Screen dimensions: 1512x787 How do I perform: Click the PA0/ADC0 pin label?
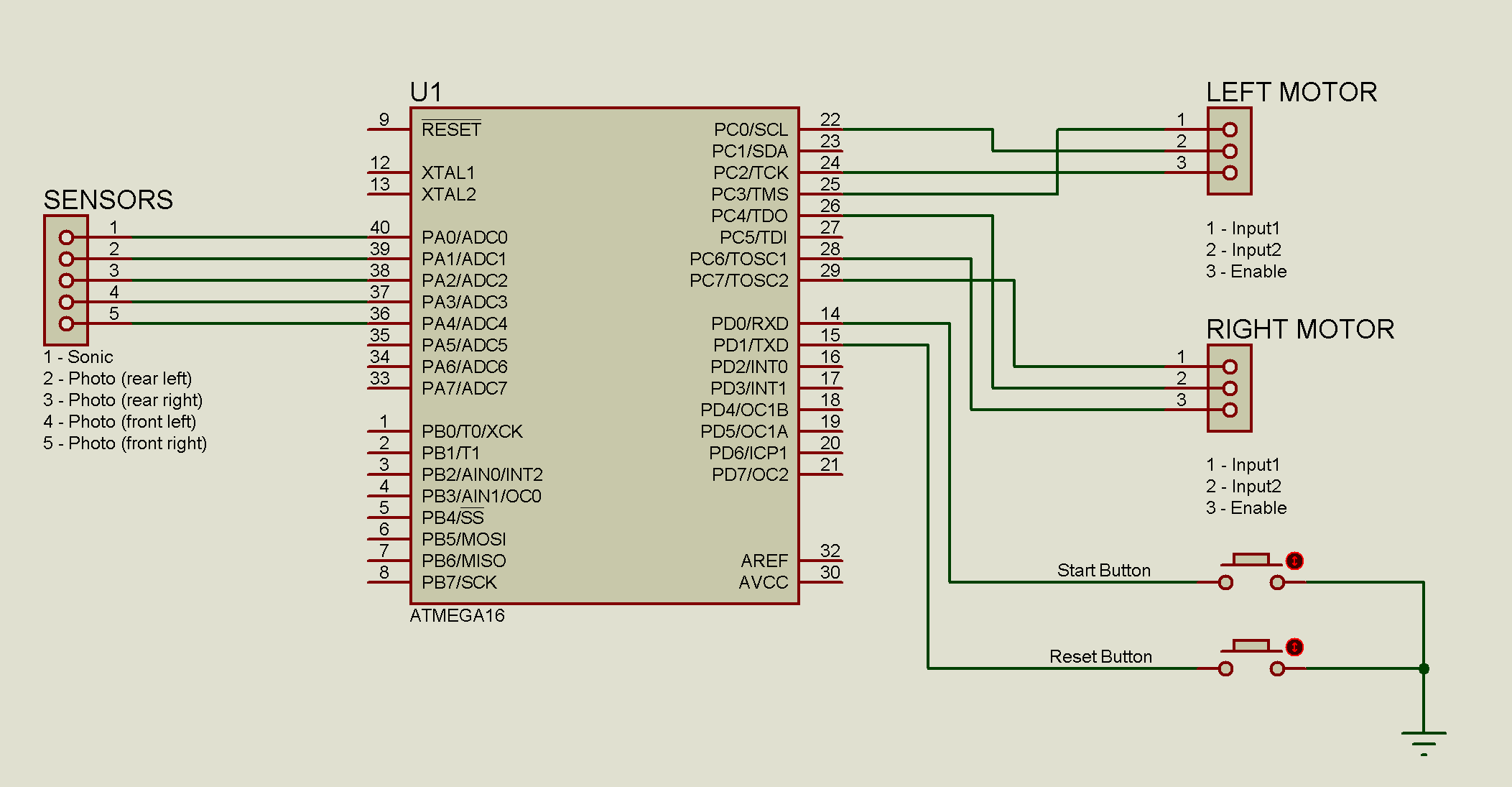click(x=465, y=237)
